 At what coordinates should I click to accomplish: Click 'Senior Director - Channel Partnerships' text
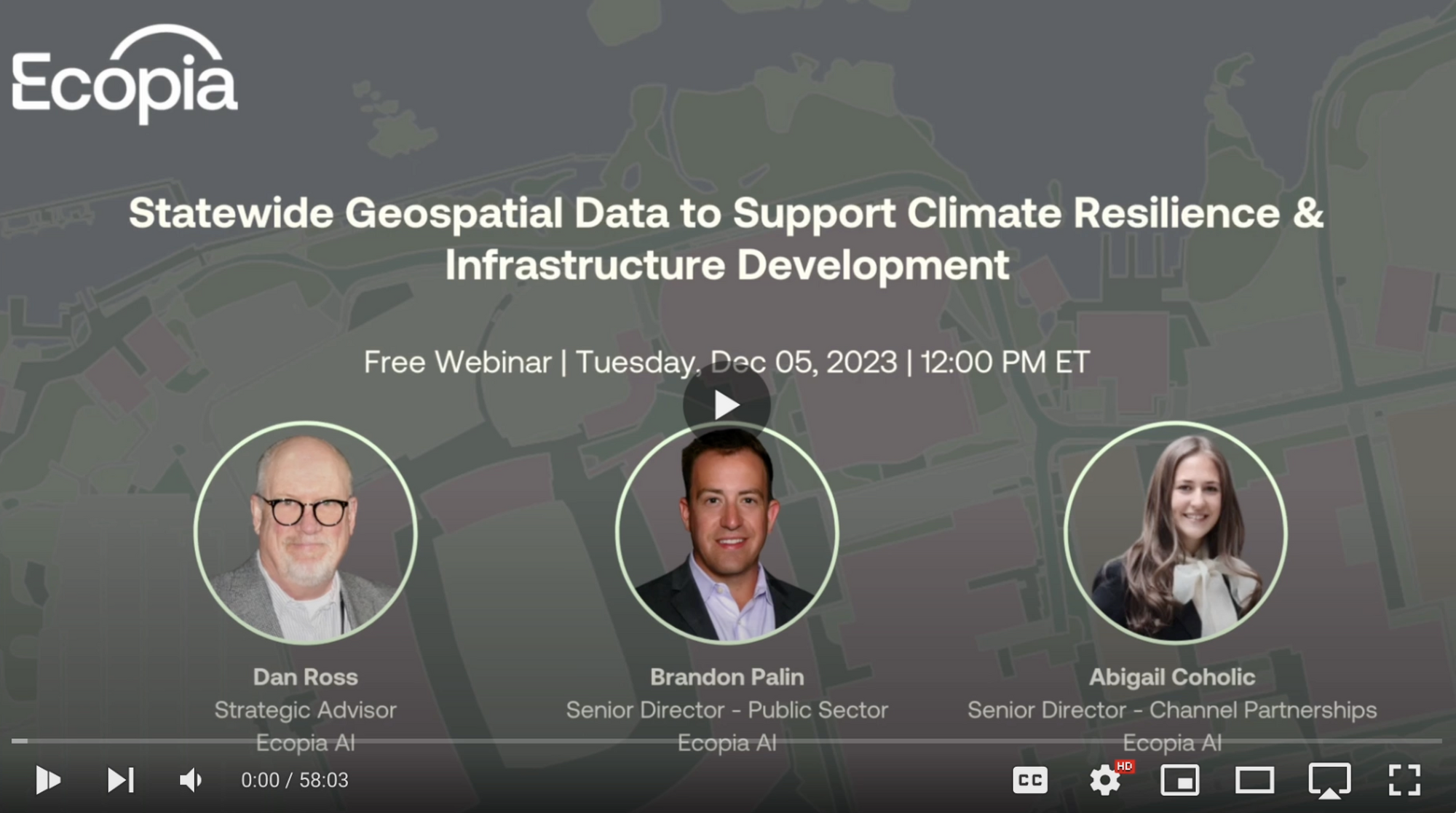pyautogui.click(x=1172, y=710)
